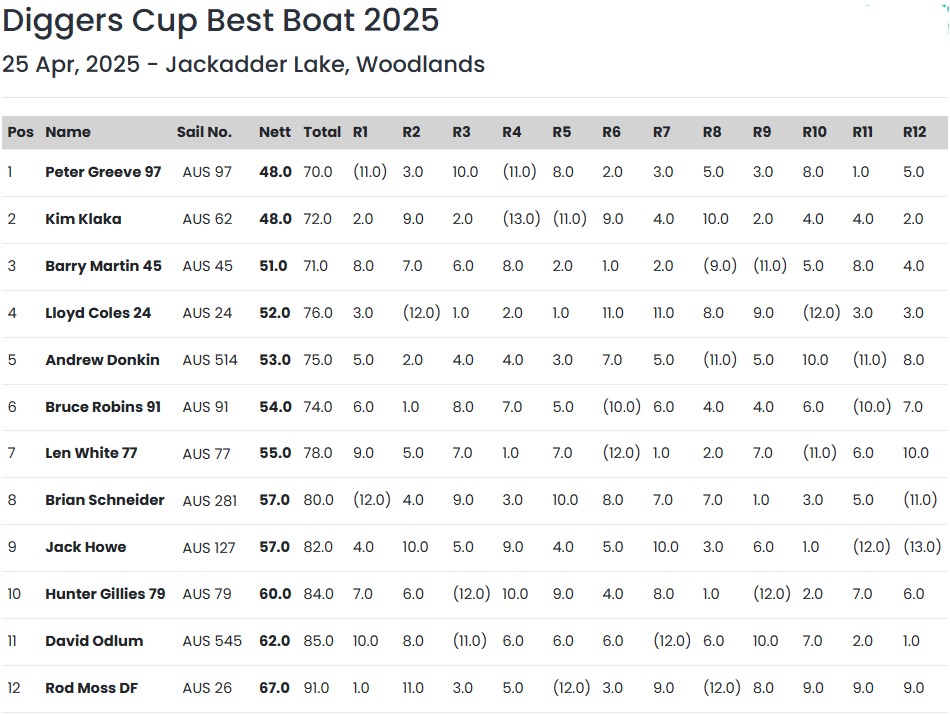The height and width of the screenshot is (715, 950).
Task: Click Hunter Gillies 79's nett score 60.0
Action: pyautogui.click(x=275, y=594)
